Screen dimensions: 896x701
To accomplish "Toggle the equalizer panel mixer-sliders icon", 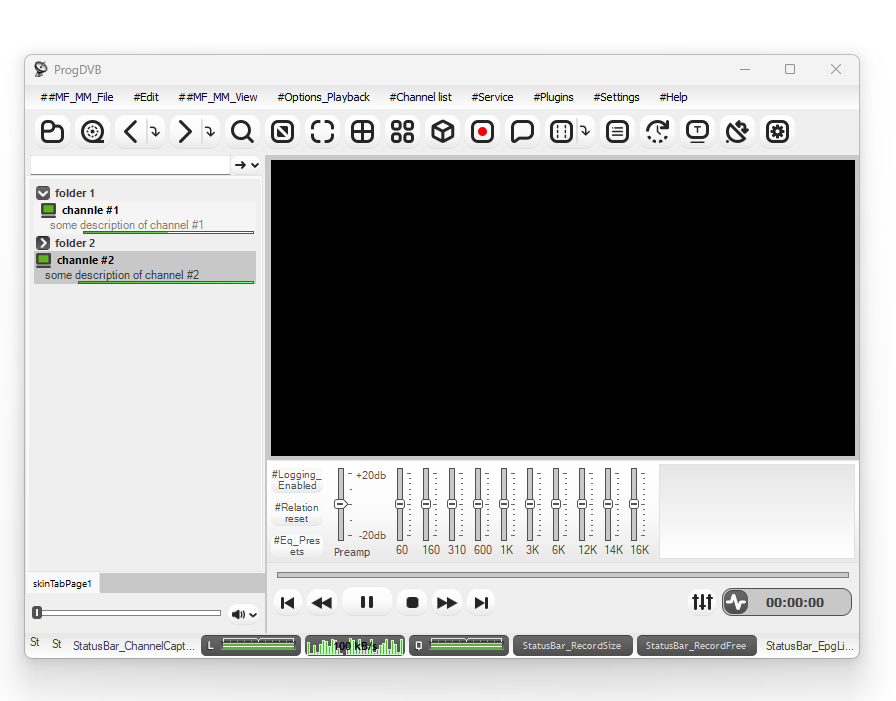I will pos(702,602).
